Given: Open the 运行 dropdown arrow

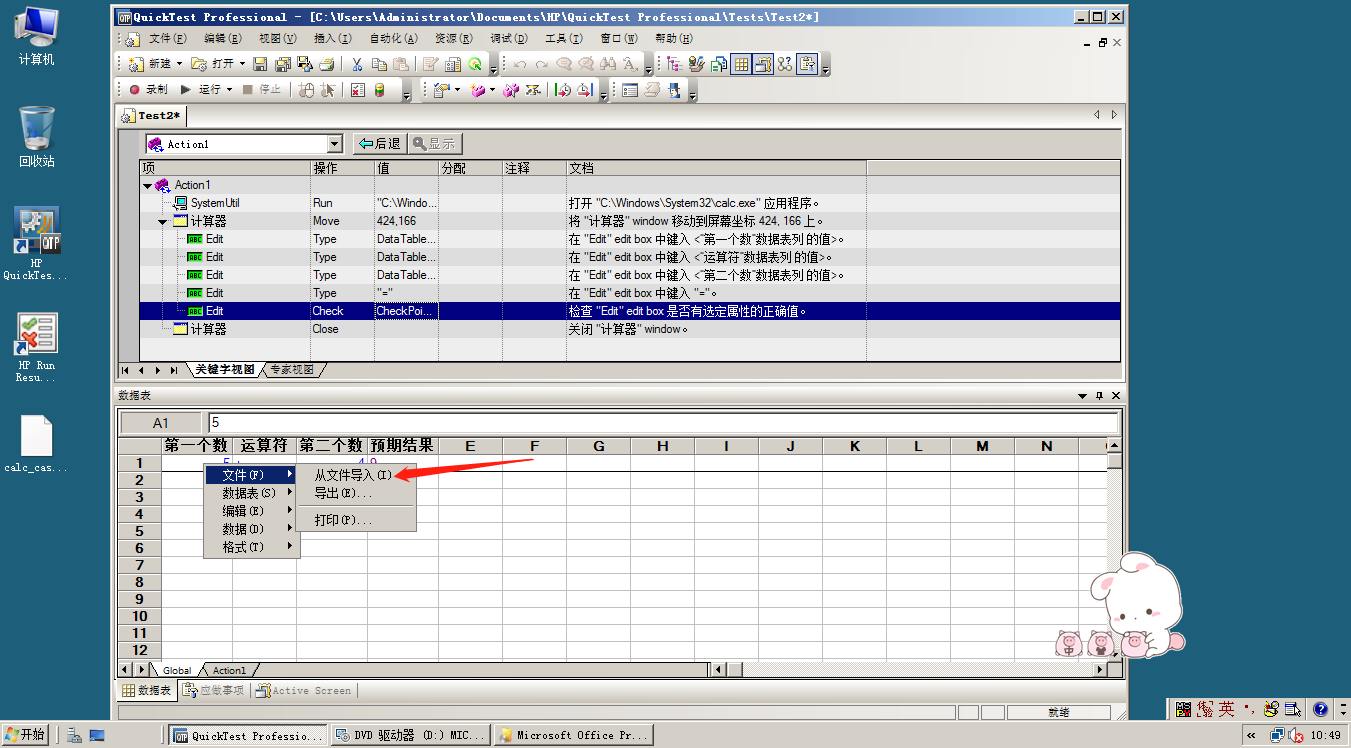Looking at the screenshot, I should pos(229,90).
